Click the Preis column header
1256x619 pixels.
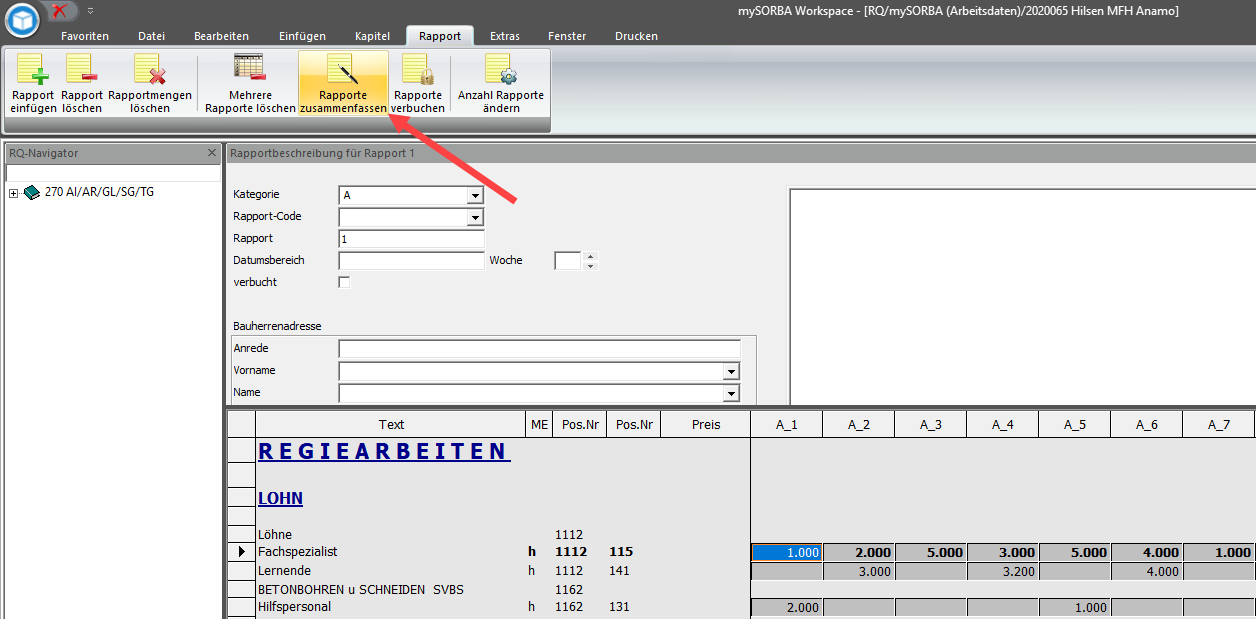tap(705, 425)
